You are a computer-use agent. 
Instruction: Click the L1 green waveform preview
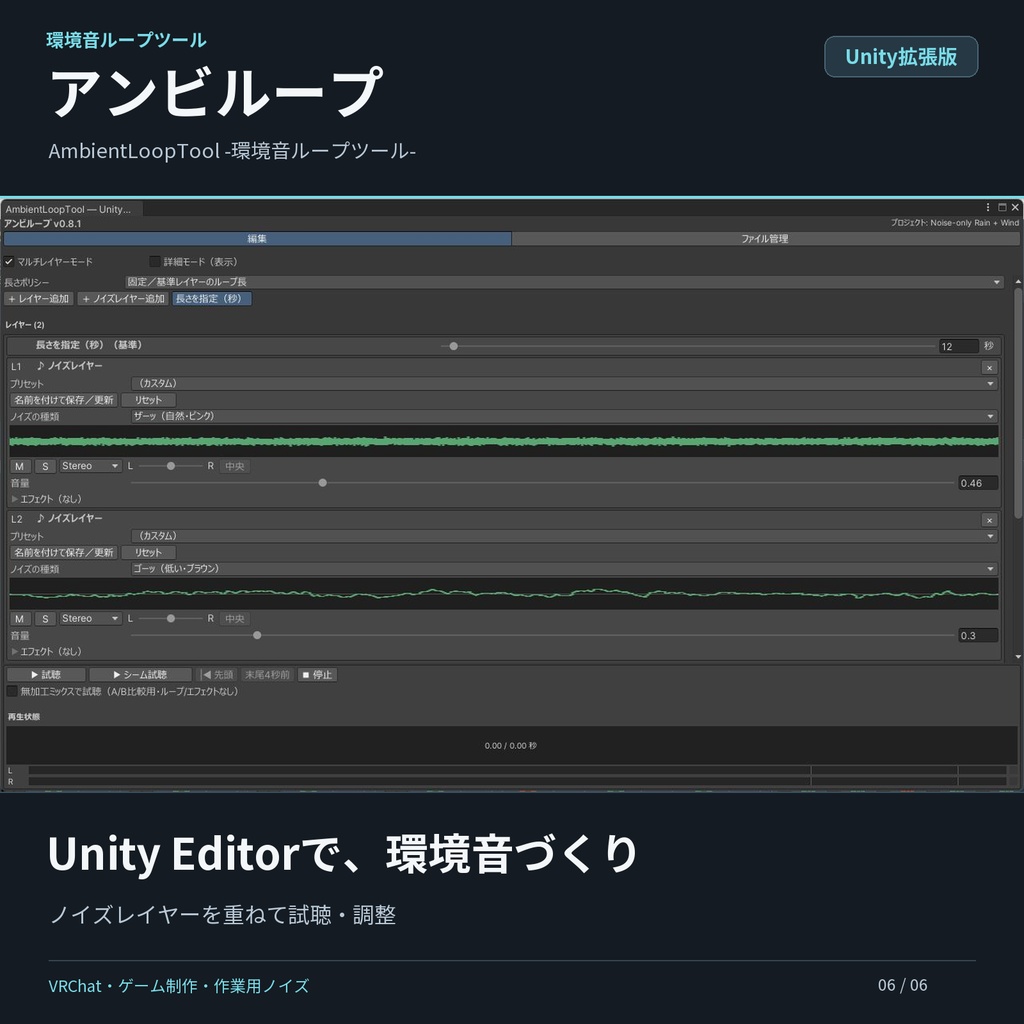(504, 441)
